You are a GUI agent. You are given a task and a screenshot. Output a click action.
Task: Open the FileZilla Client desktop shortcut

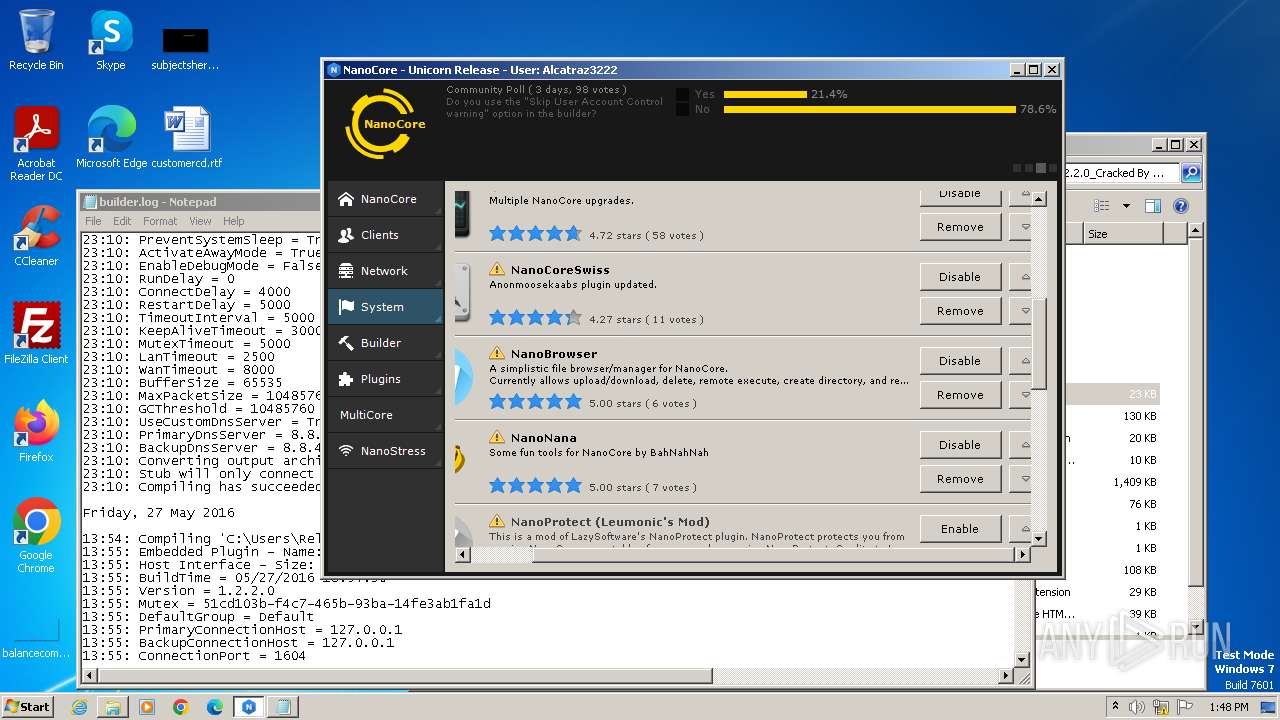point(36,334)
